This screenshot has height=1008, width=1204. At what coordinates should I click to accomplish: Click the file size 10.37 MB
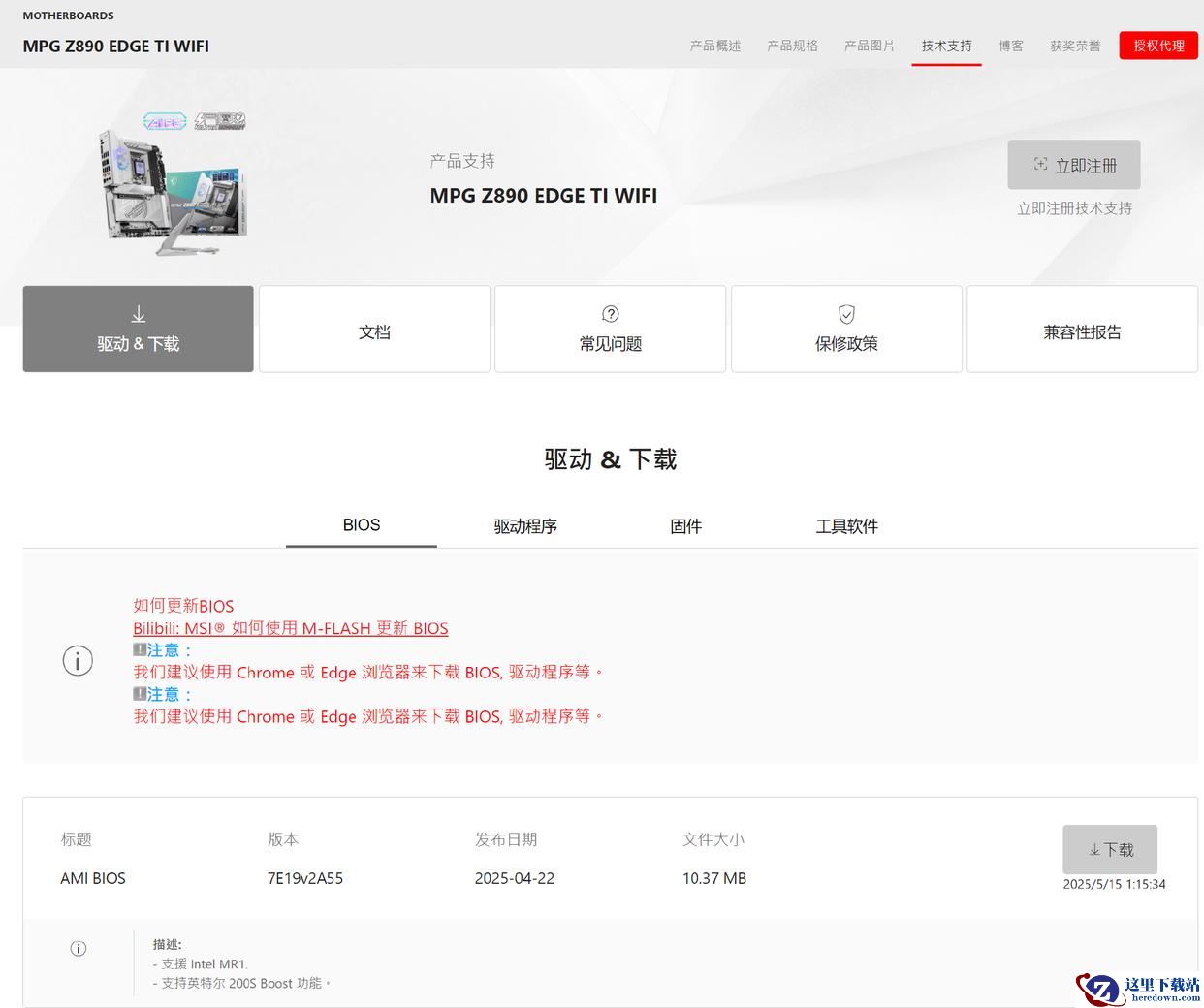point(714,878)
